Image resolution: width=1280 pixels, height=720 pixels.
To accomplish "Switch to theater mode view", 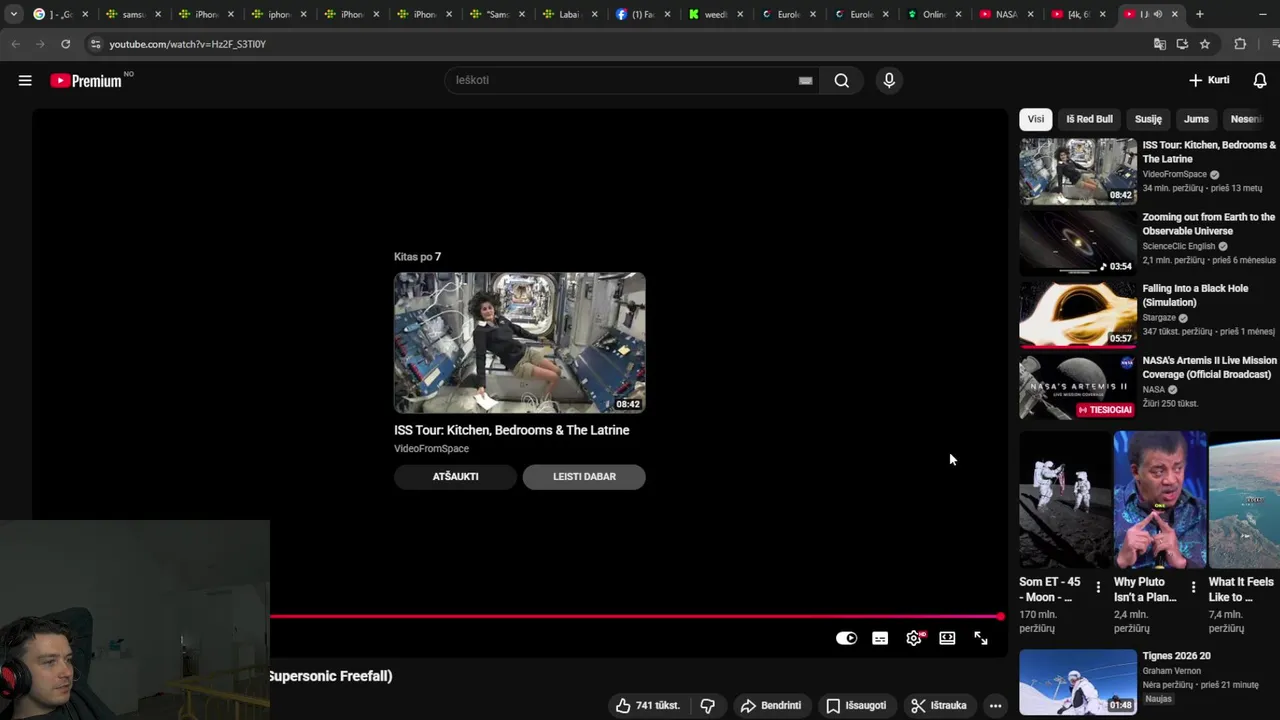I will click(947, 638).
